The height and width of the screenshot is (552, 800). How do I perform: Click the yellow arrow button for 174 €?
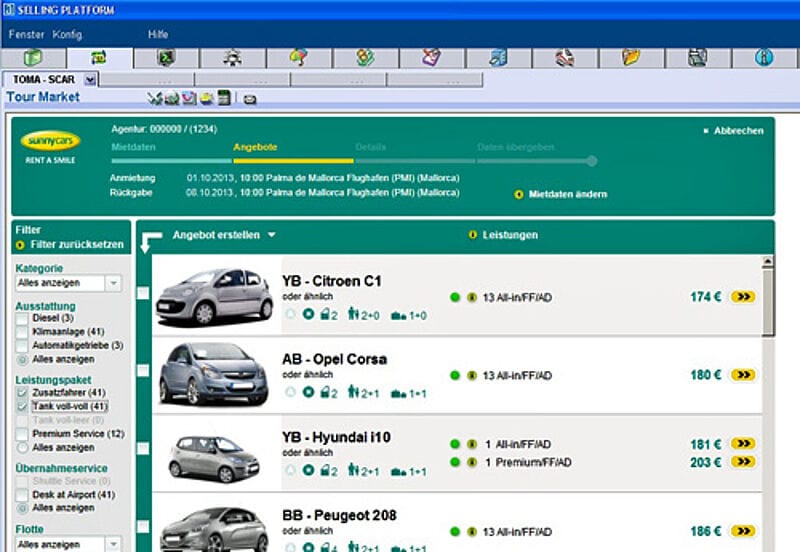click(743, 296)
